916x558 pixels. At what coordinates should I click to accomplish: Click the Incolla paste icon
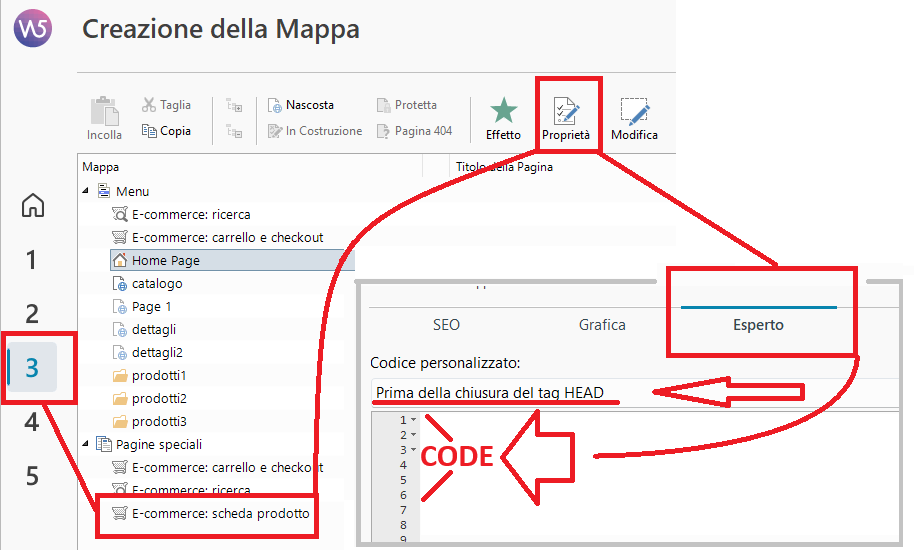pos(104,117)
